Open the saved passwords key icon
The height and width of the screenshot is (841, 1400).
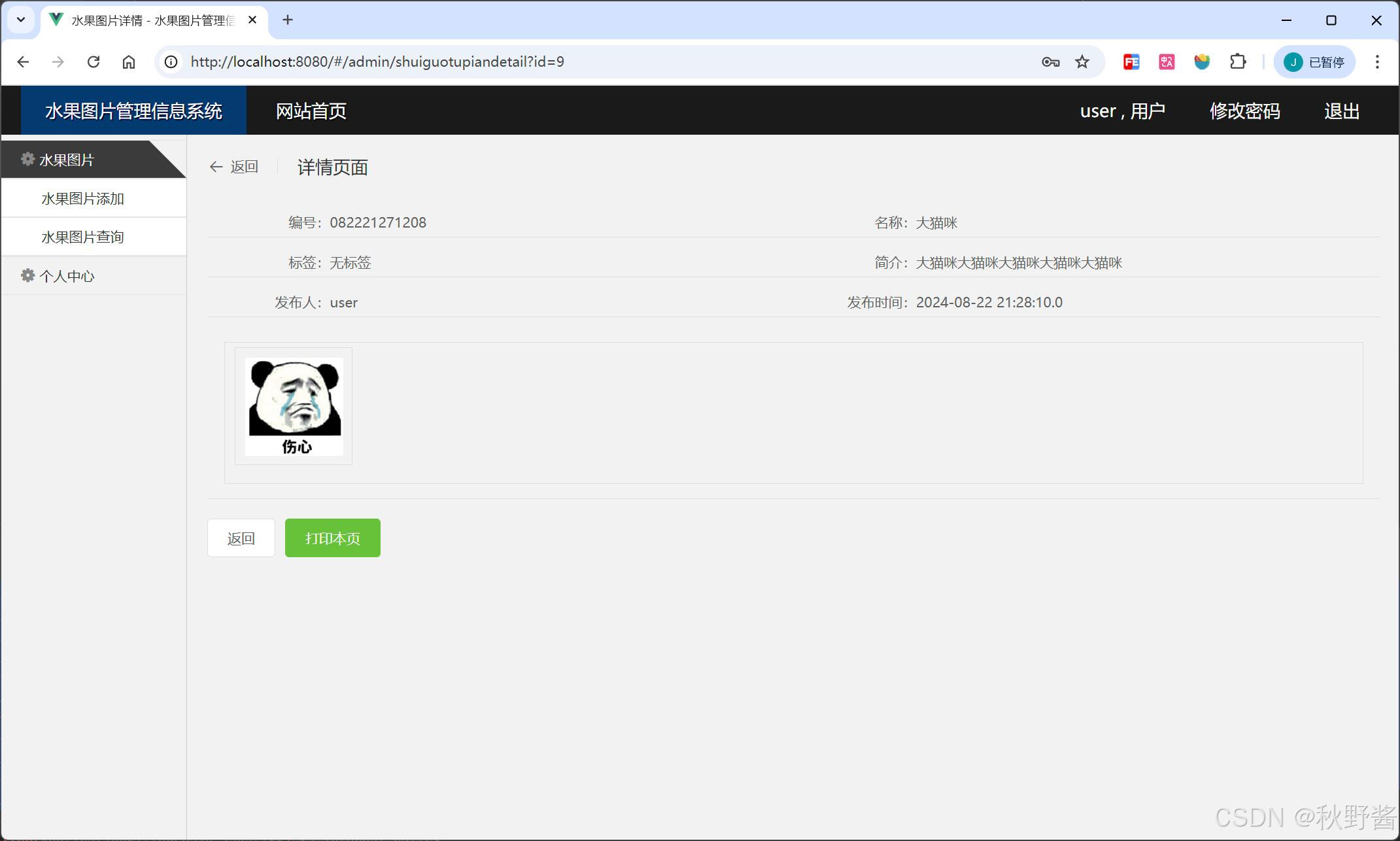pos(1050,61)
